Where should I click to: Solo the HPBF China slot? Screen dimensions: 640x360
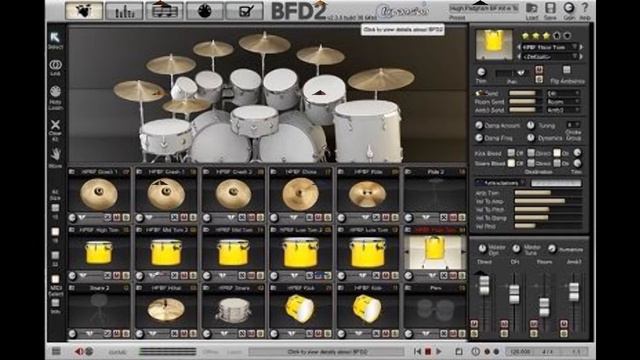coord(327,218)
